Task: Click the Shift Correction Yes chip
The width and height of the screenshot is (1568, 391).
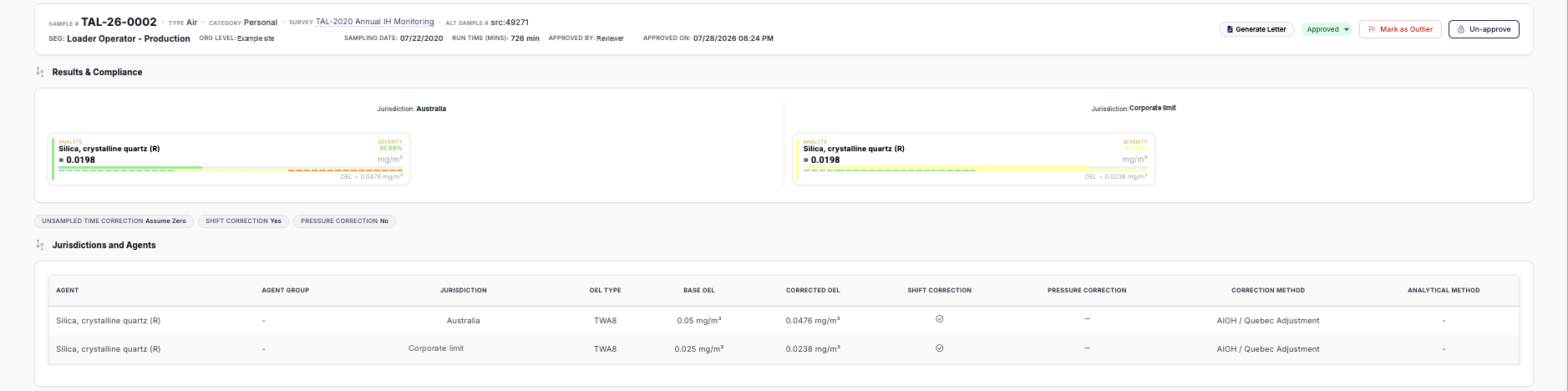Action: (x=244, y=221)
